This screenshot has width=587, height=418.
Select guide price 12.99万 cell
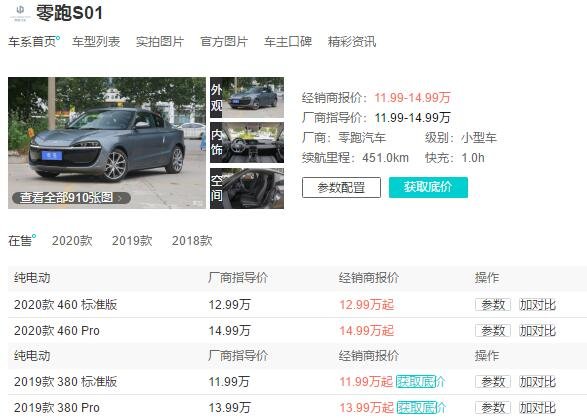229,305
